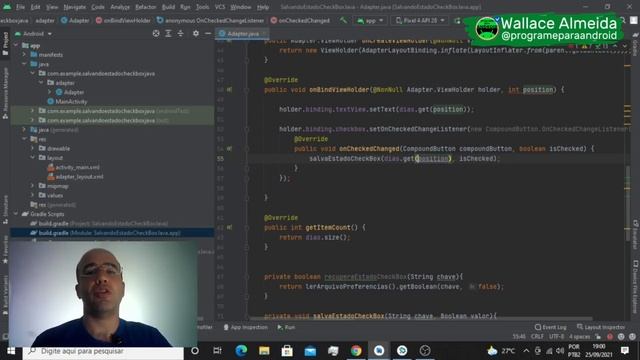Expand the manifests folder
This screenshot has width=640, height=360.
[x=24, y=55]
